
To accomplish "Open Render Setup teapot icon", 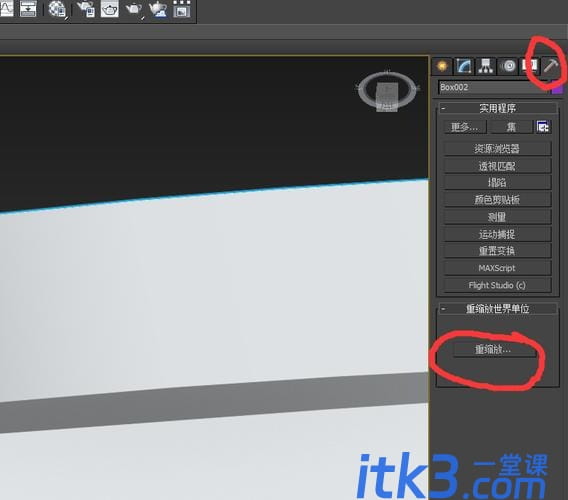I will tap(86, 9).
